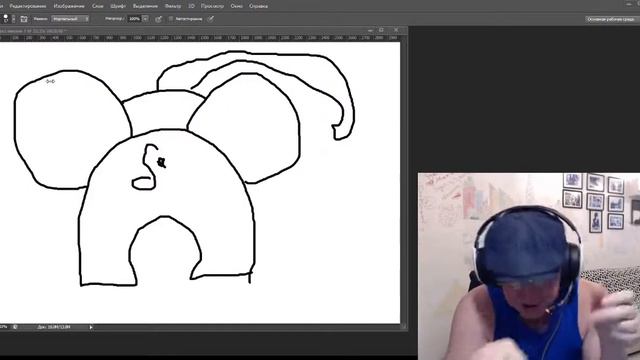Click the zoom percentage field in the status bar
The width and height of the screenshot is (640, 360).
[x=4, y=327]
